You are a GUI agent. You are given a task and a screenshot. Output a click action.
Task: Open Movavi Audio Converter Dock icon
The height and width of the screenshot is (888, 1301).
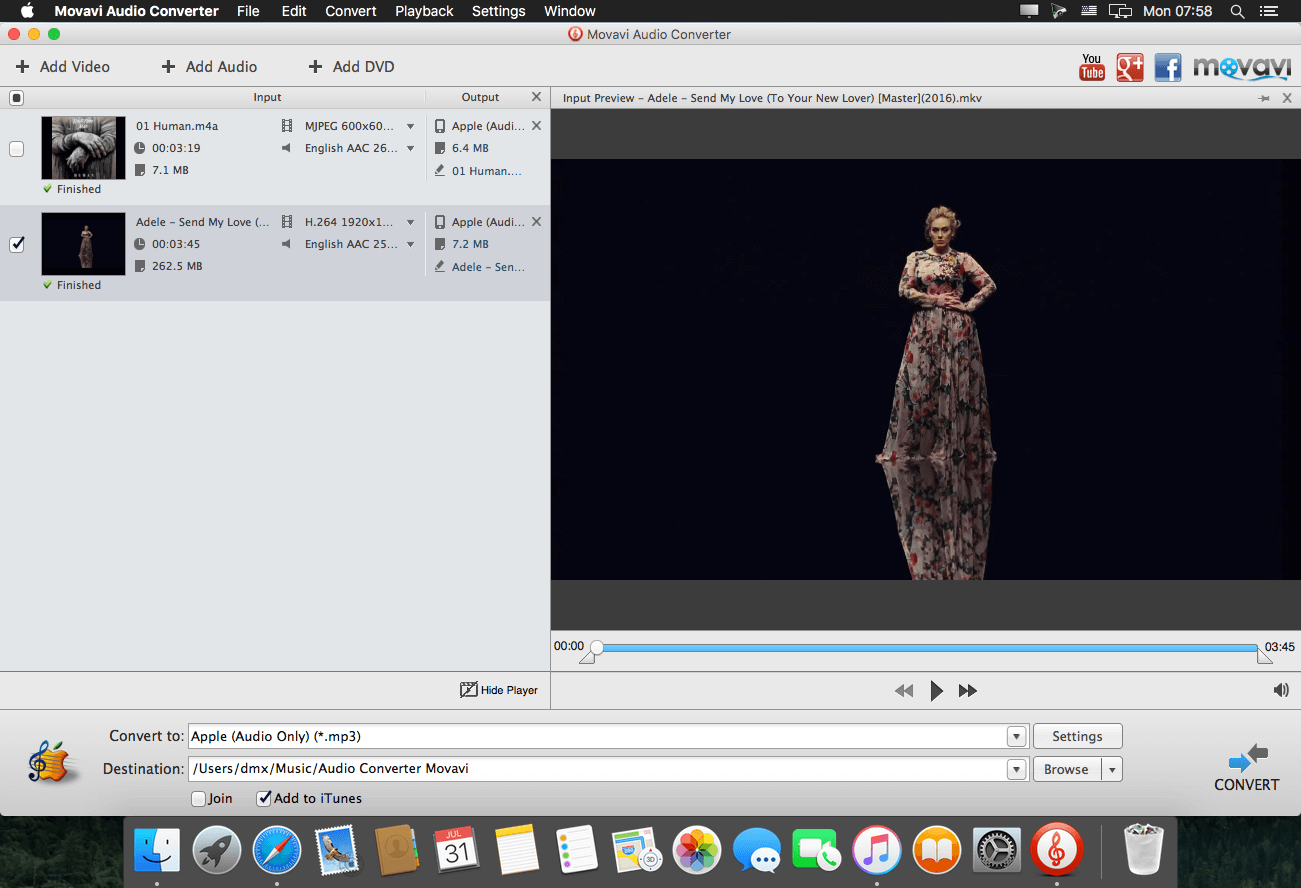tap(1057, 851)
